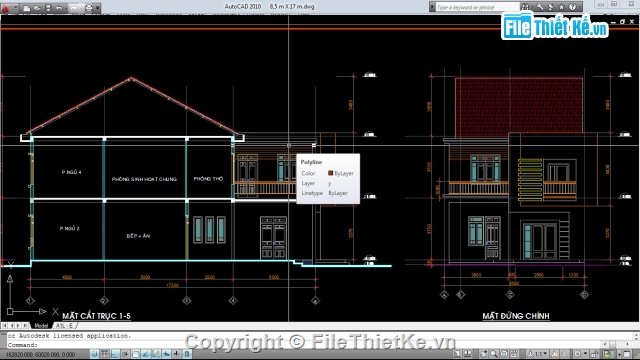Click the command window scroll left arrow
640x360 pixels.
click(x=605, y=344)
